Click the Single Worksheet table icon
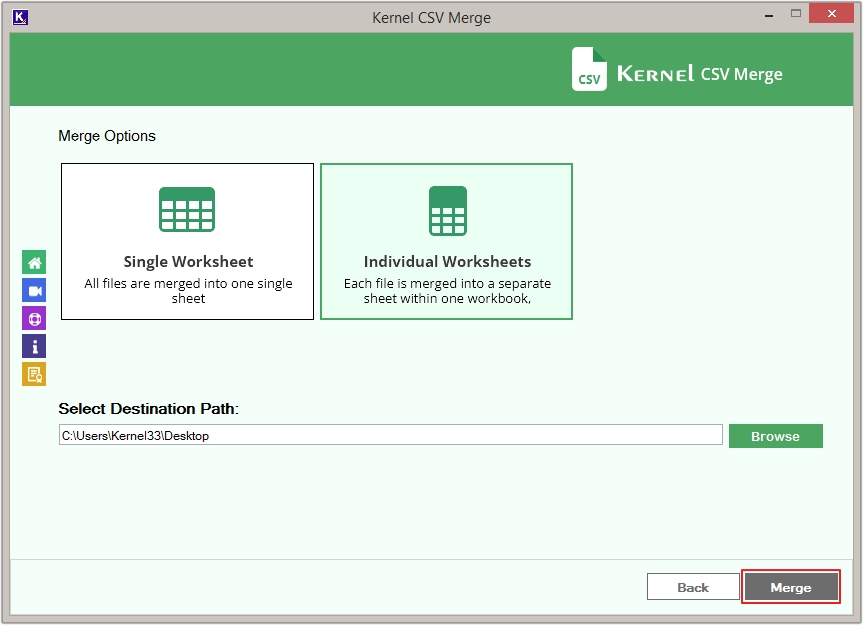This screenshot has width=864, height=626. pos(187,209)
